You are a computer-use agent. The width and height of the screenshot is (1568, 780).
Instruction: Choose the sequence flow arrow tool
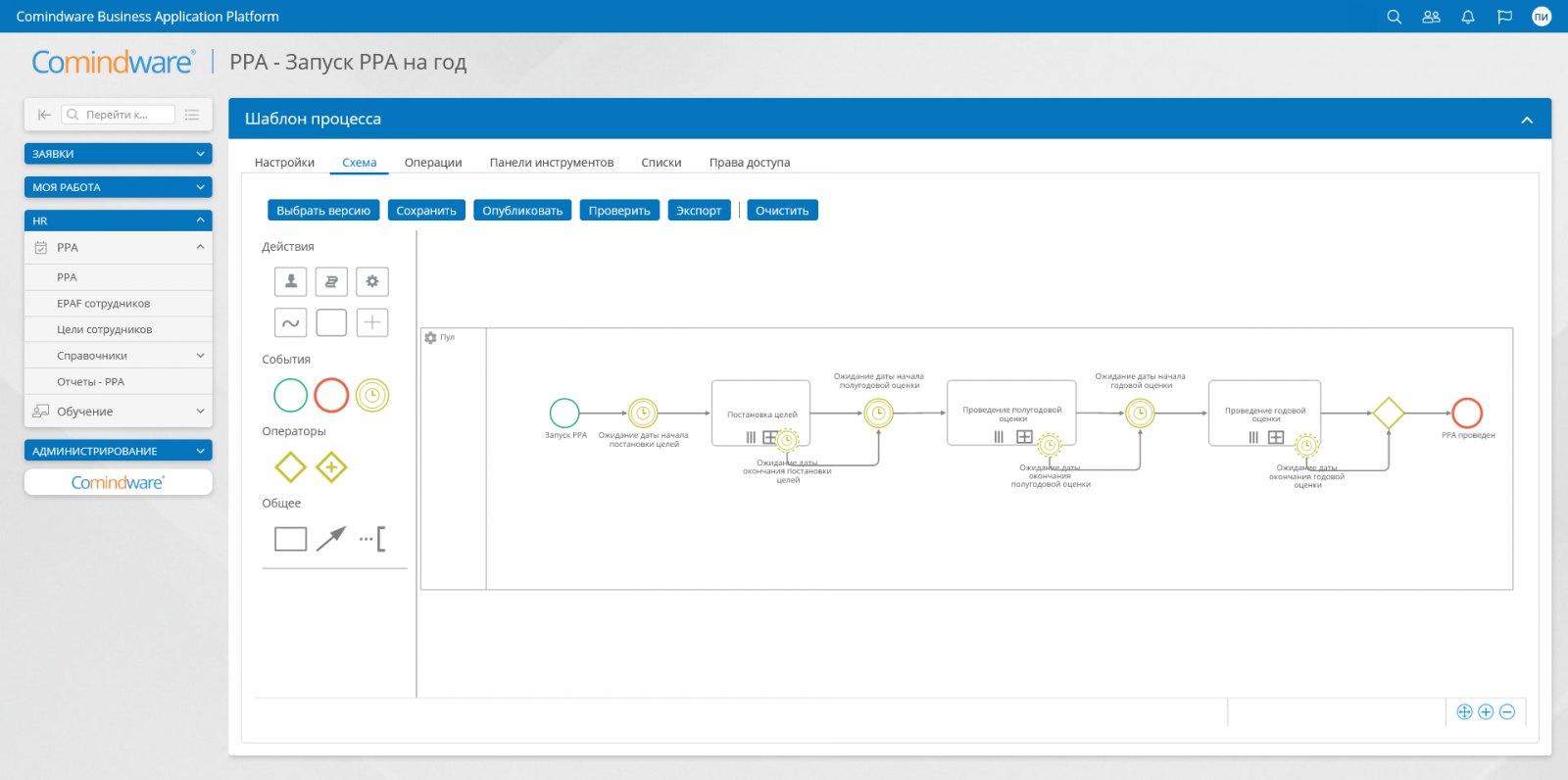[x=331, y=538]
